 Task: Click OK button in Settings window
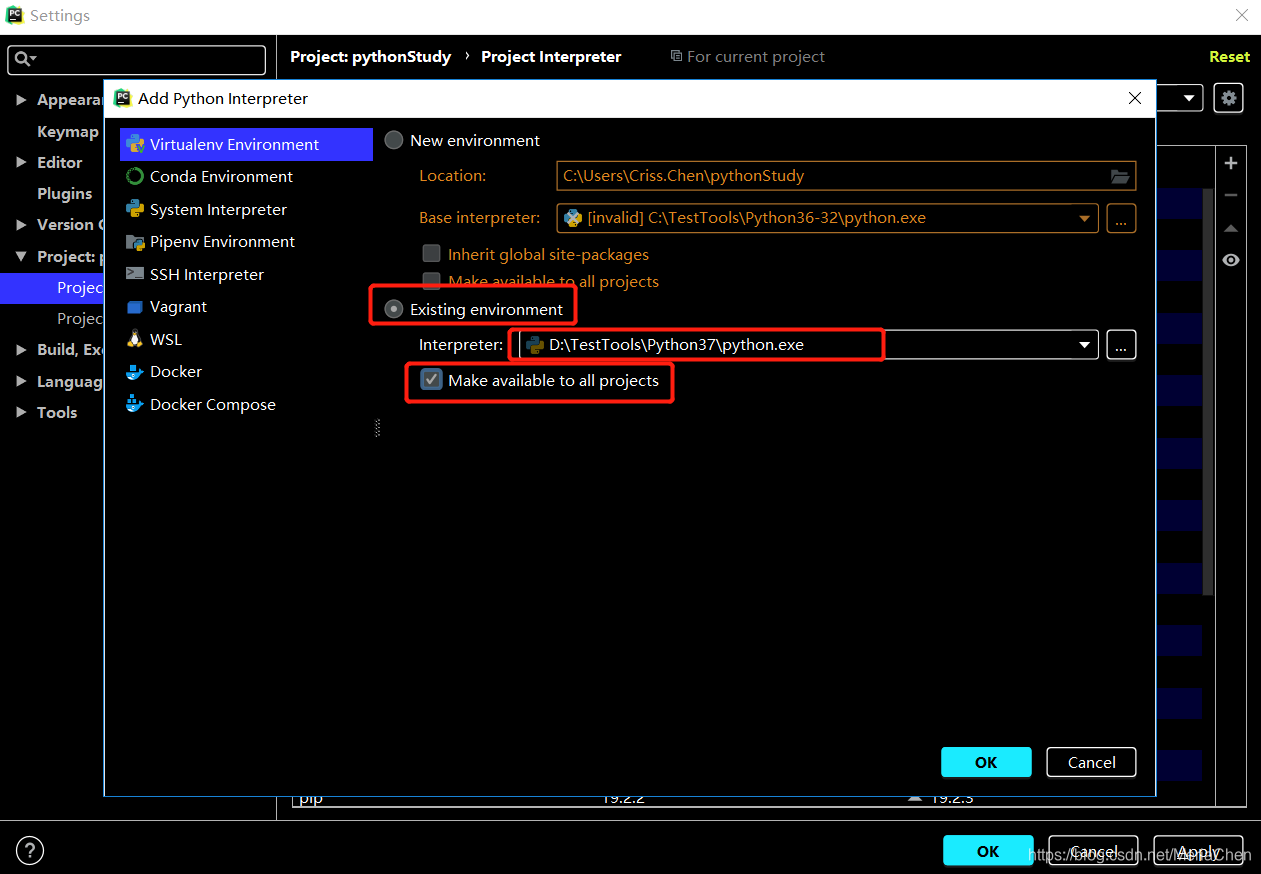[x=988, y=851]
